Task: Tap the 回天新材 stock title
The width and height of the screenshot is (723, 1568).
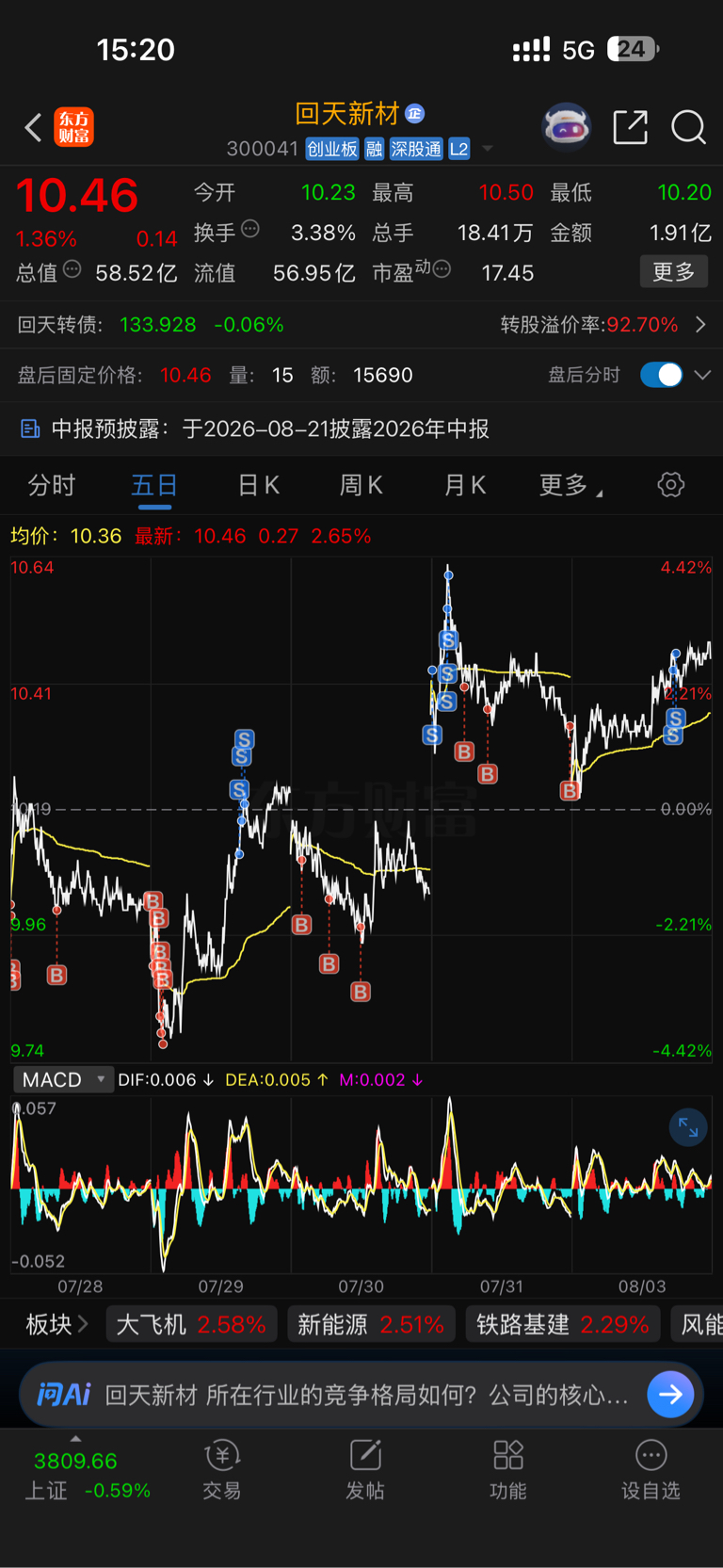Action: (x=347, y=114)
